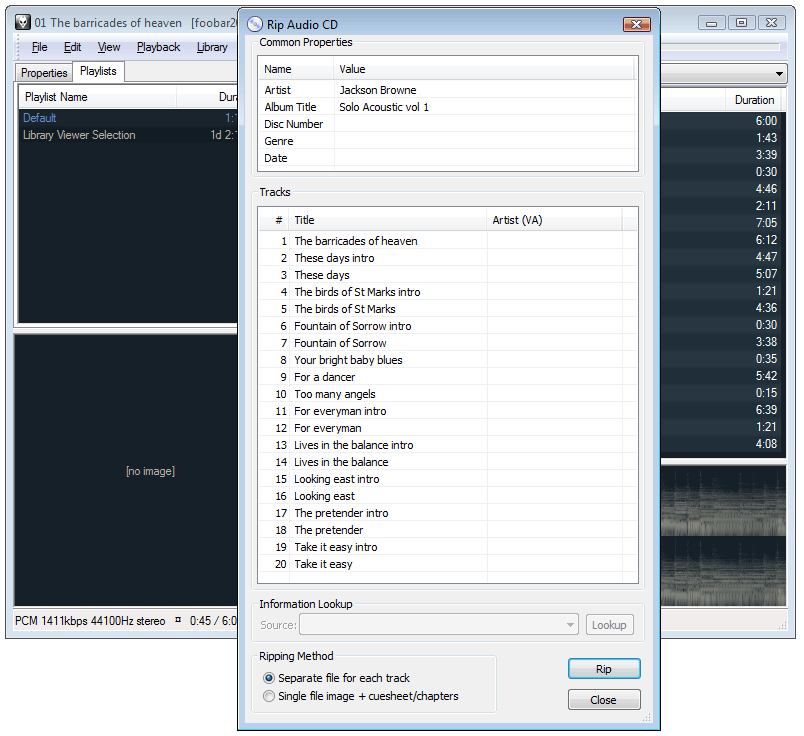Switch to the Playlists tab
The width and height of the screenshot is (804, 736).
(98, 71)
